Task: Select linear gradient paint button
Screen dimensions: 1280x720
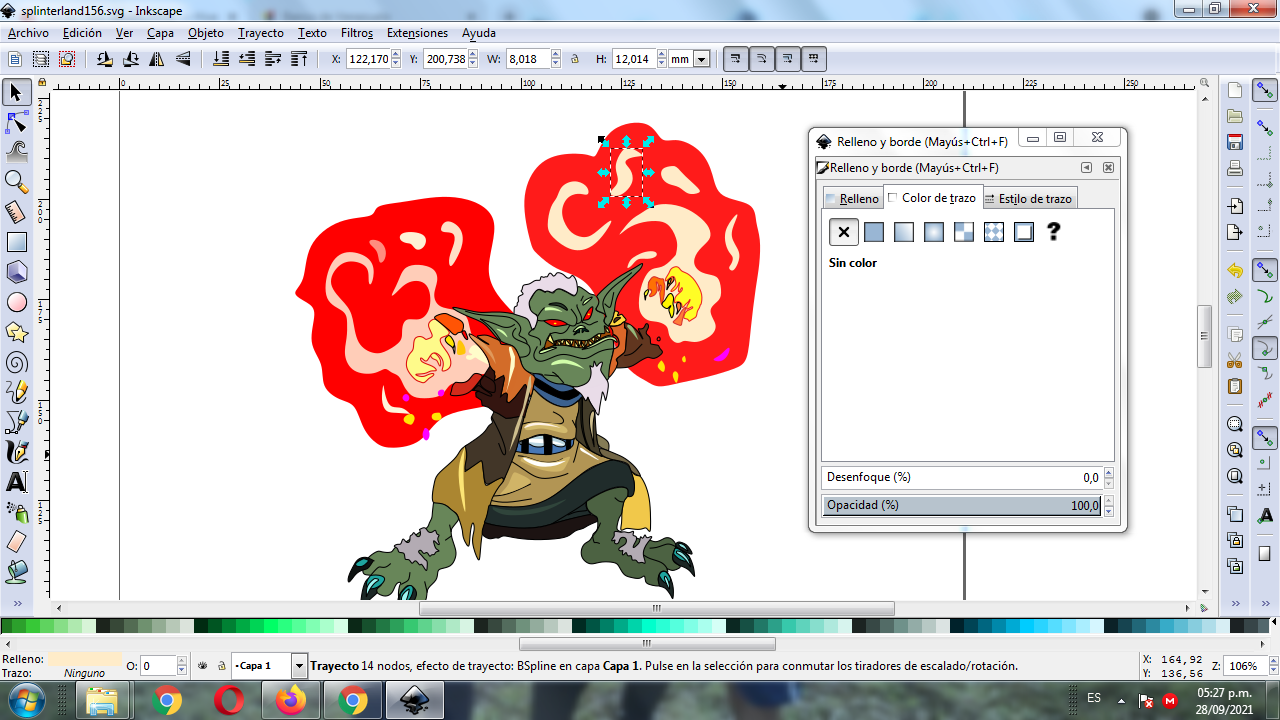Action: (904, 232)
